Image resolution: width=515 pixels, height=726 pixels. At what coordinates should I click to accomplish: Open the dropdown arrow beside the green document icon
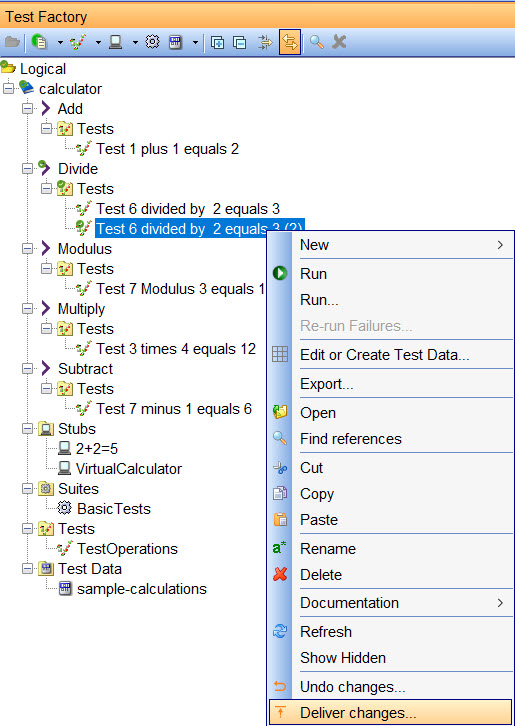[60, 43]
